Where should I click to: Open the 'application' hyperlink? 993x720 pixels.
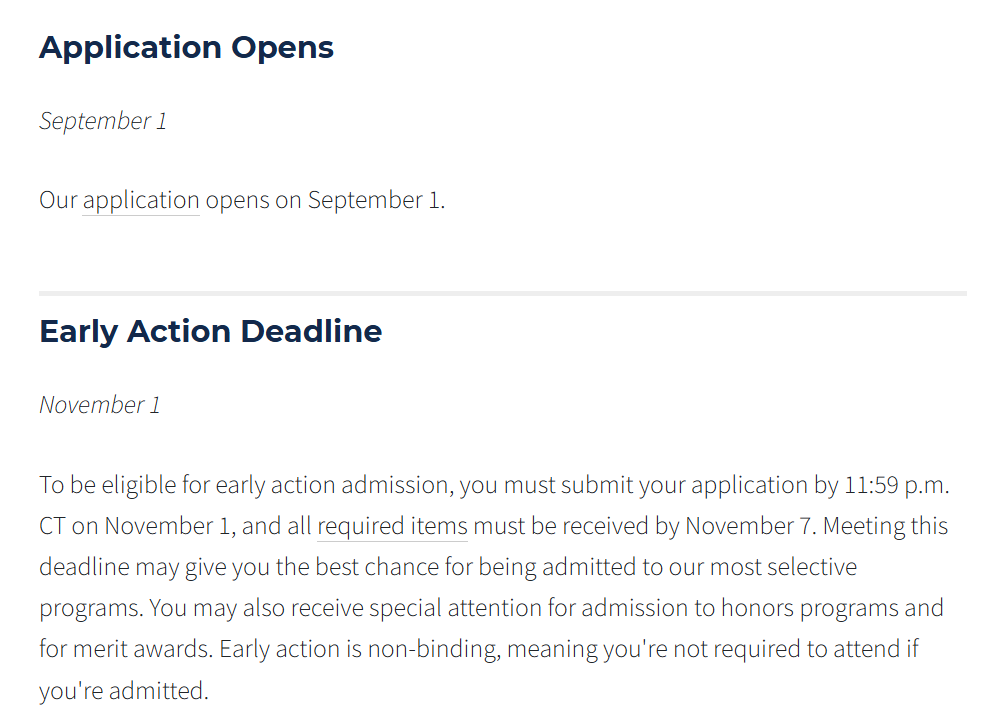click(x=141, y=200)
